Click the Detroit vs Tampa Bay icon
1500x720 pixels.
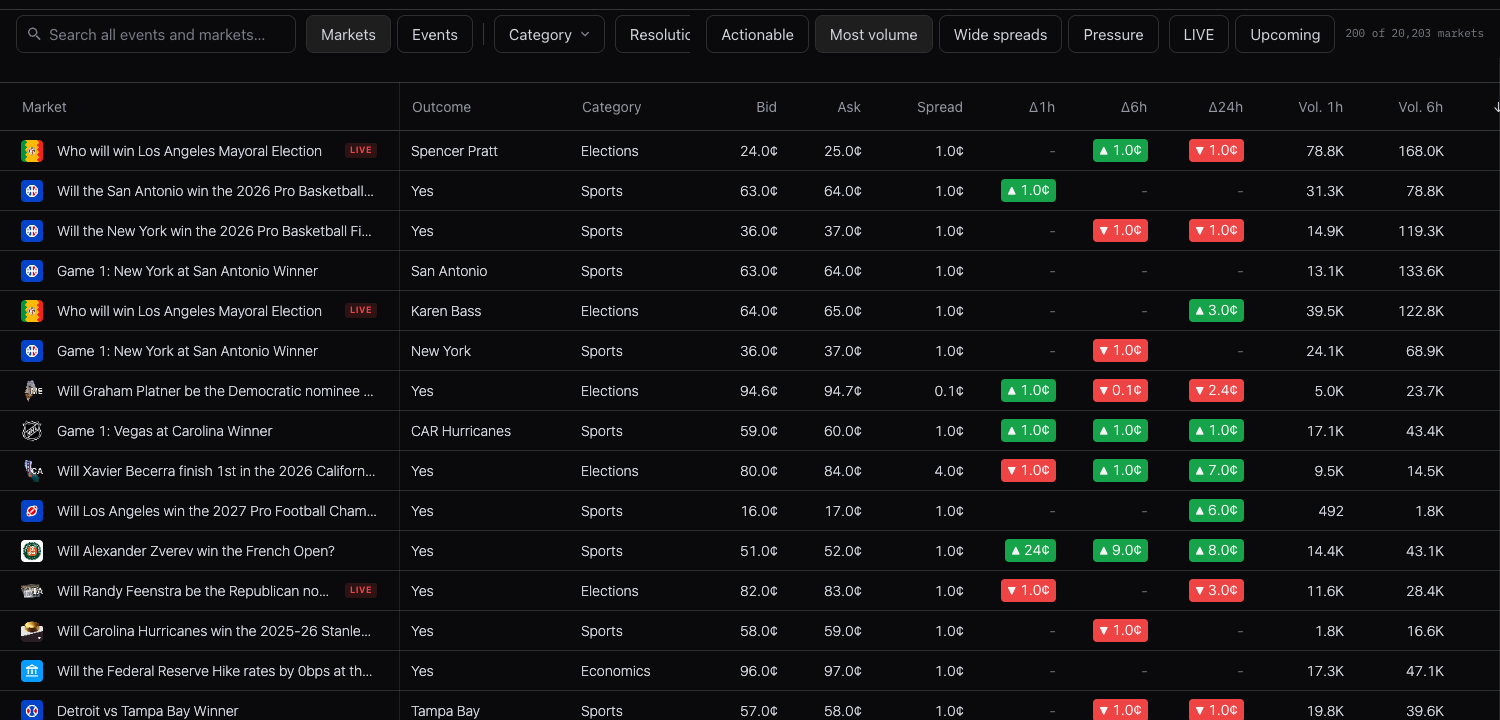click(x=32, y=711)
